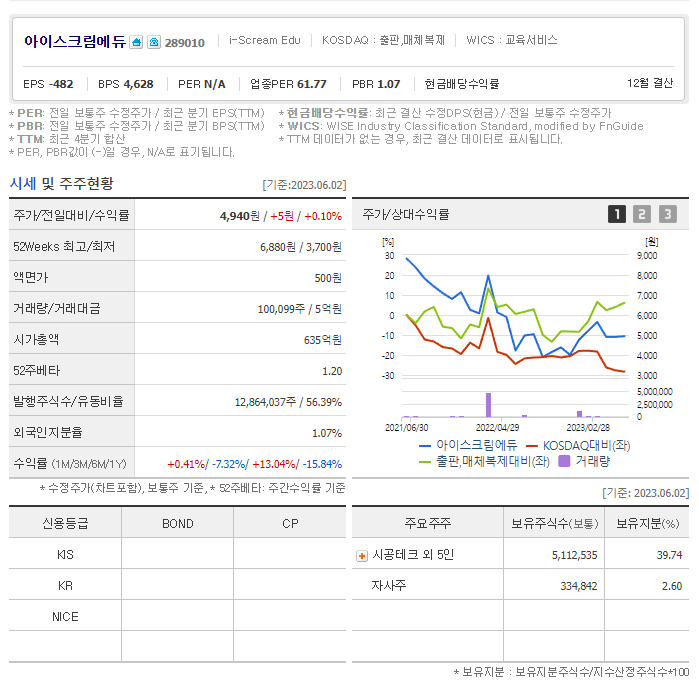
Task: Click the 신용등급 column header
Action: tap(65, 523)
